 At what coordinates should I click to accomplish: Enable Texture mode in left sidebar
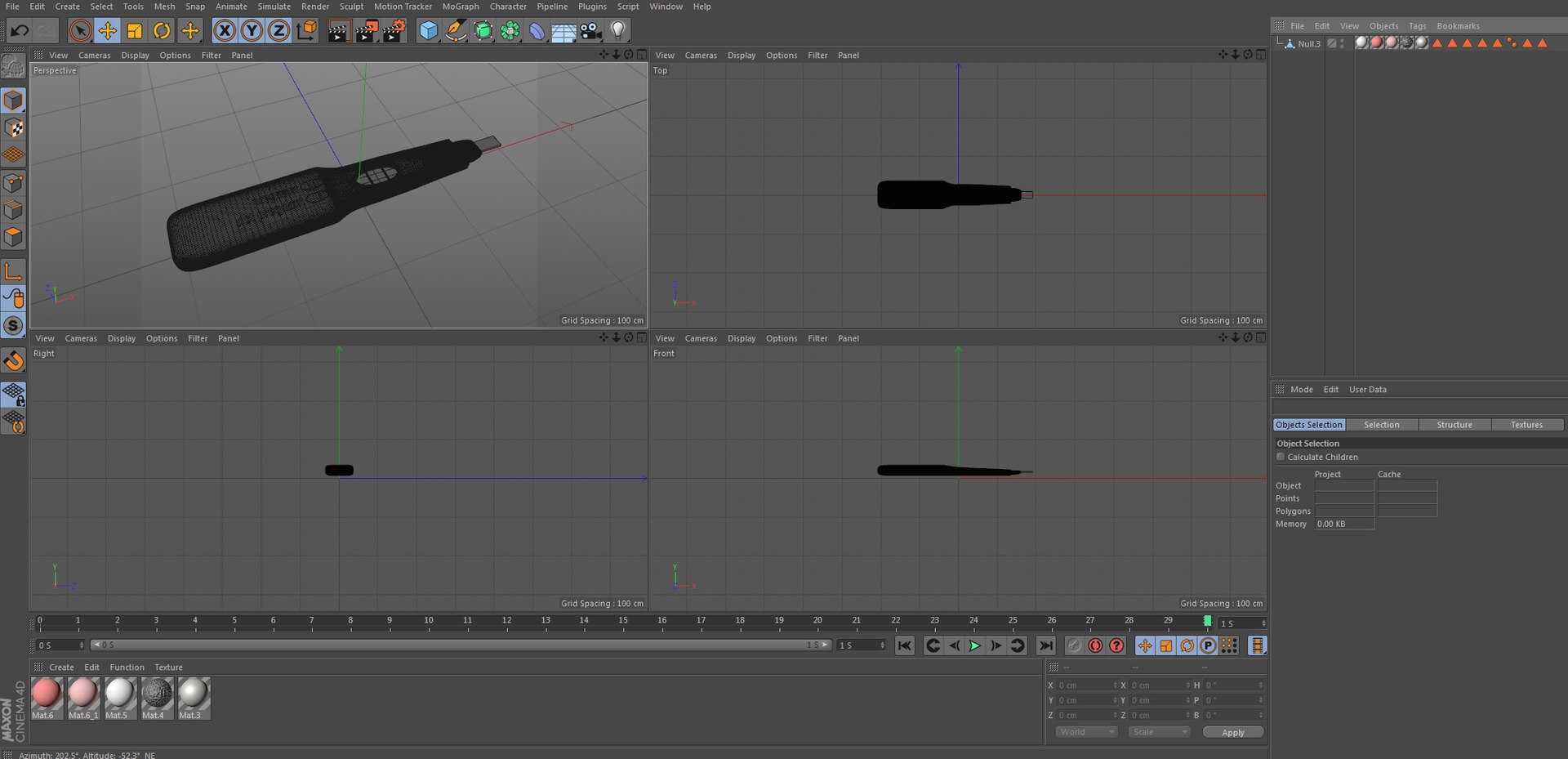14,128
